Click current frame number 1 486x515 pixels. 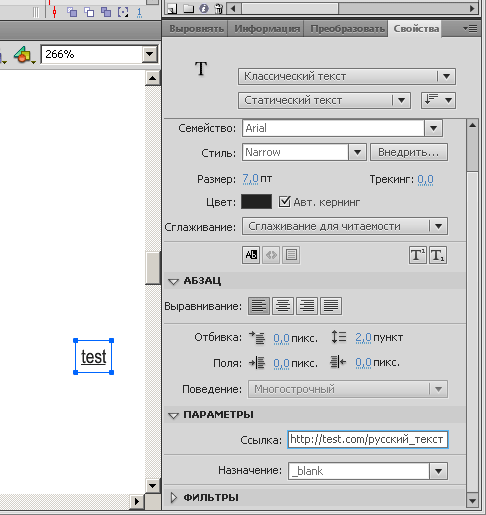[139, 12]
